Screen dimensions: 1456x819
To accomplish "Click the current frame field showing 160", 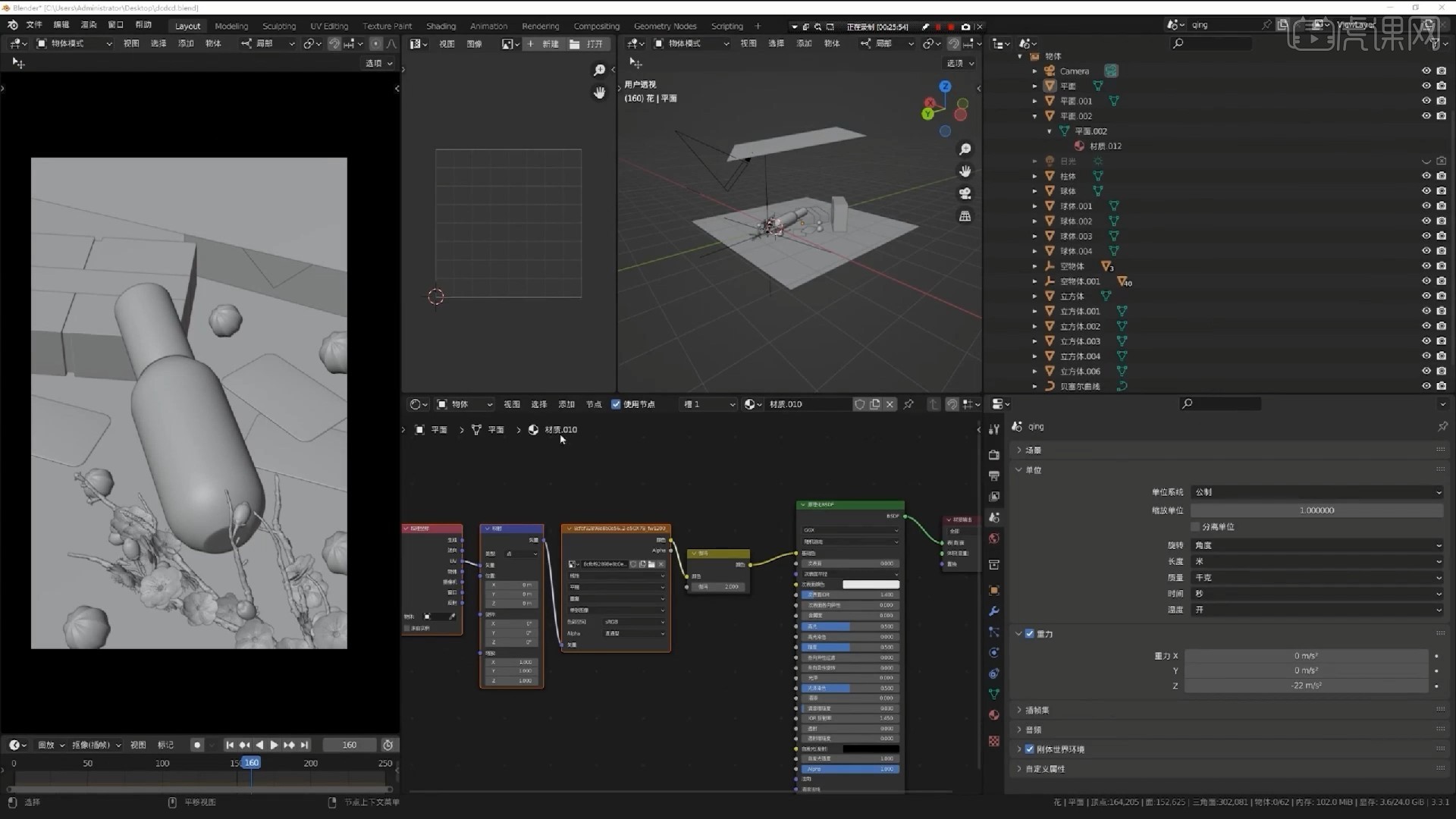I will pyautogui.click(x=349, y=745).
